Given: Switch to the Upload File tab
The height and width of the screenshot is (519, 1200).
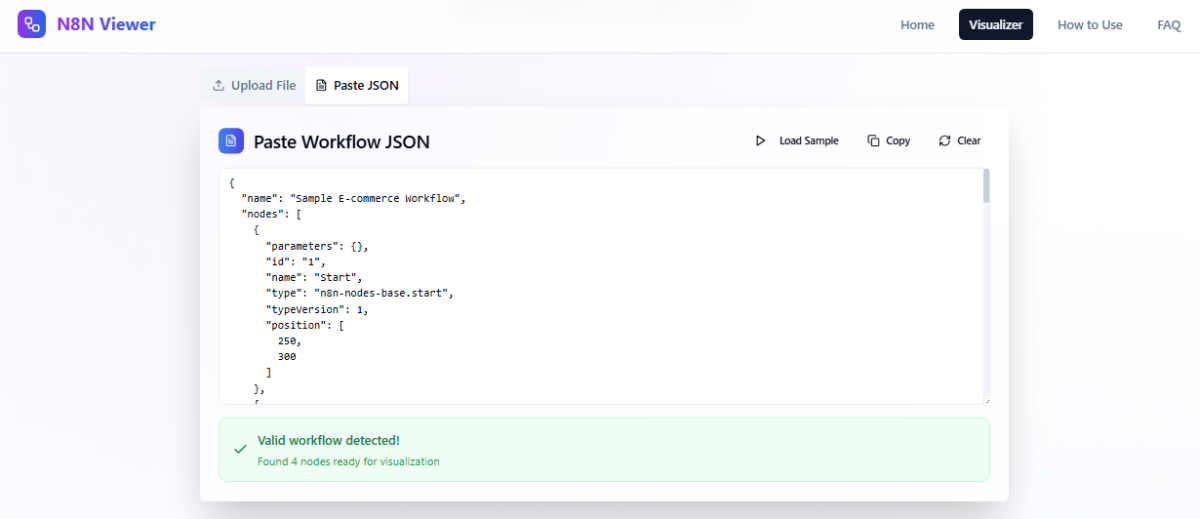Looking at the screenshot, I should (254, 86).
